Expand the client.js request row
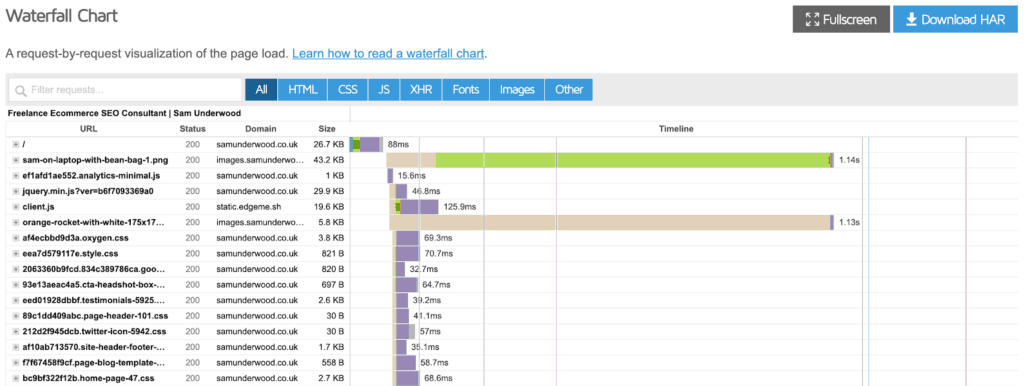The width and height of the screenshot is (1024, 386). coord(16,206)
